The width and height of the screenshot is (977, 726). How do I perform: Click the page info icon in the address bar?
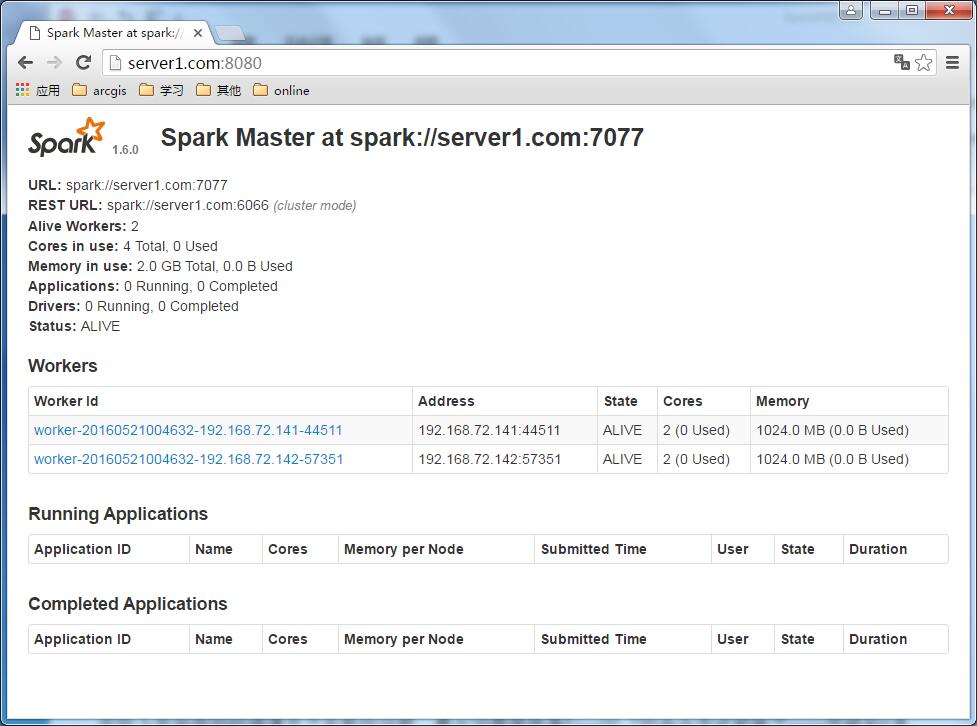(x=115, y=63)
